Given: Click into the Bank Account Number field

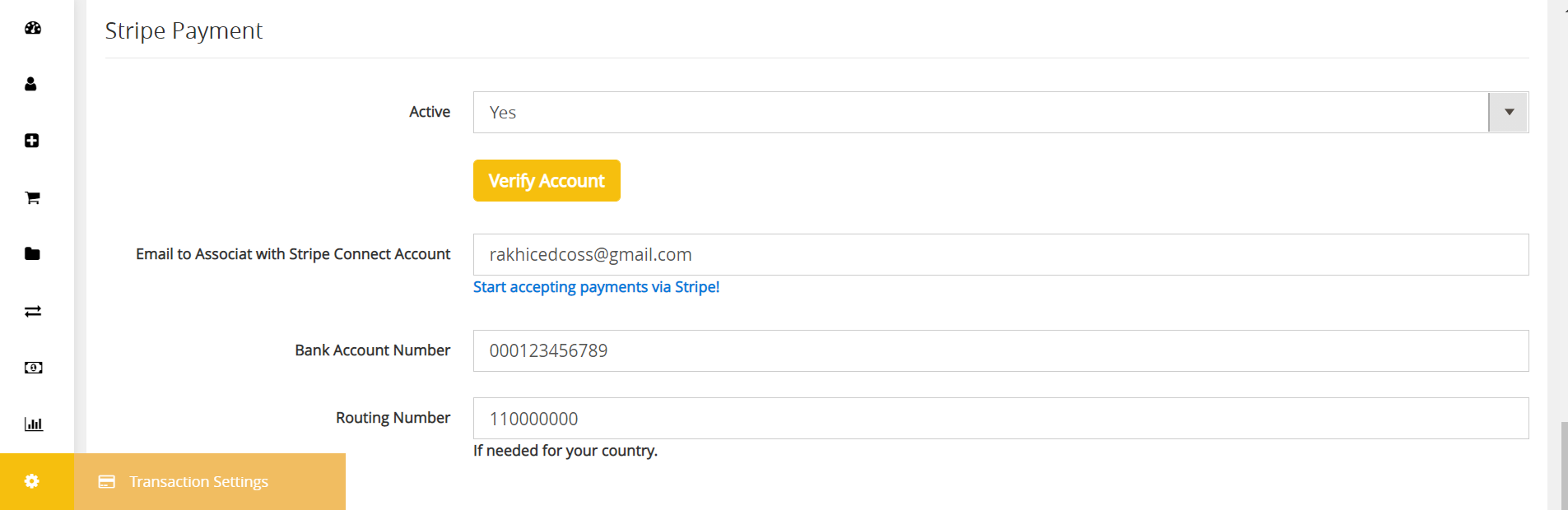Looking at the screenshot, I should (1001, 351).
